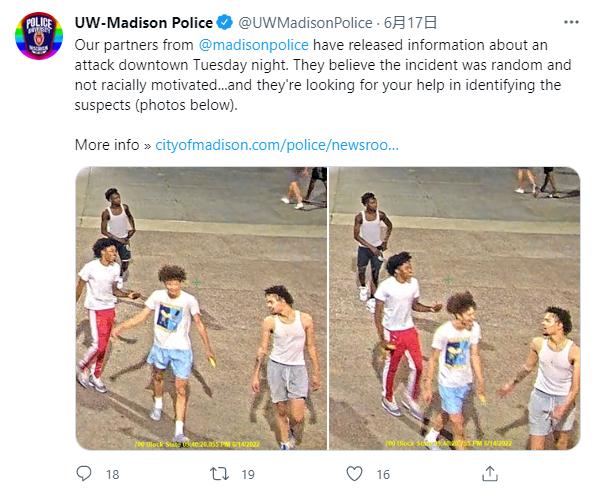Screen dimensions: 597x494
Task: Open the @madisonpolice mention link
Action: [254, 45]
